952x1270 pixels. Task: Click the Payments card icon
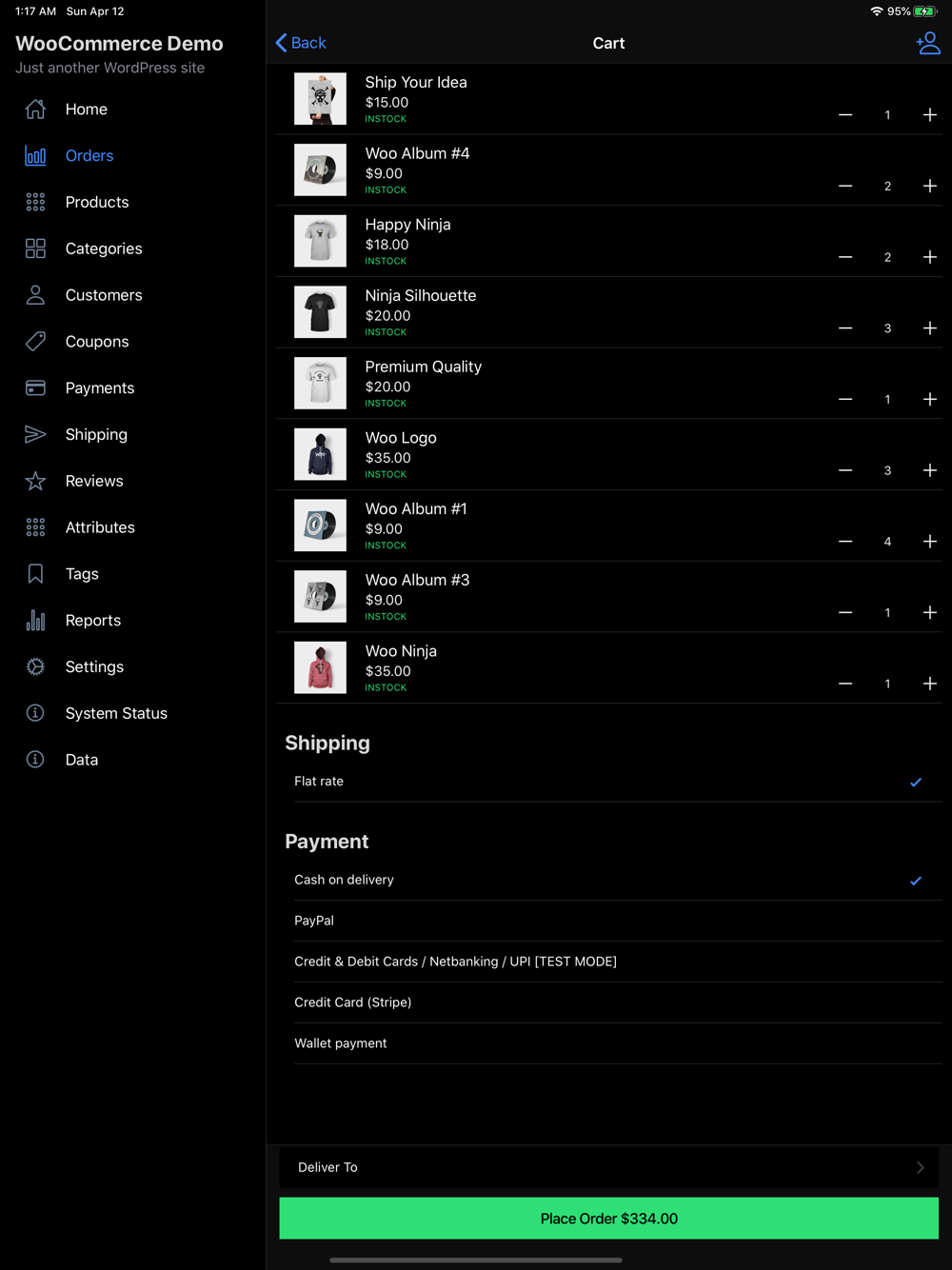click(x=35, y=388)
